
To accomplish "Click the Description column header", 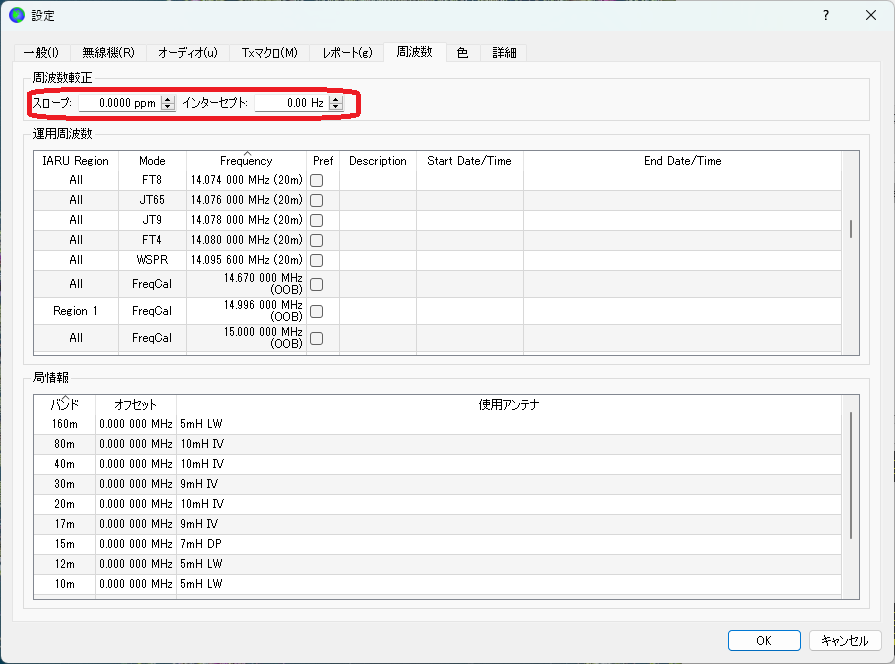I will coord(378,161).
